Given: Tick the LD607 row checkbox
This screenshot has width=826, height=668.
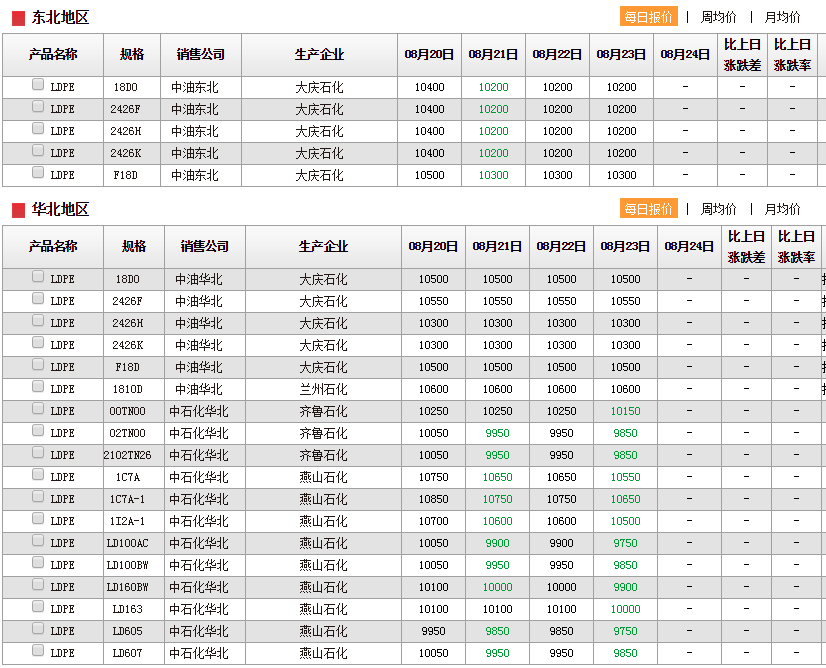Looking at the screenshot, I should (x=38, y=650).
